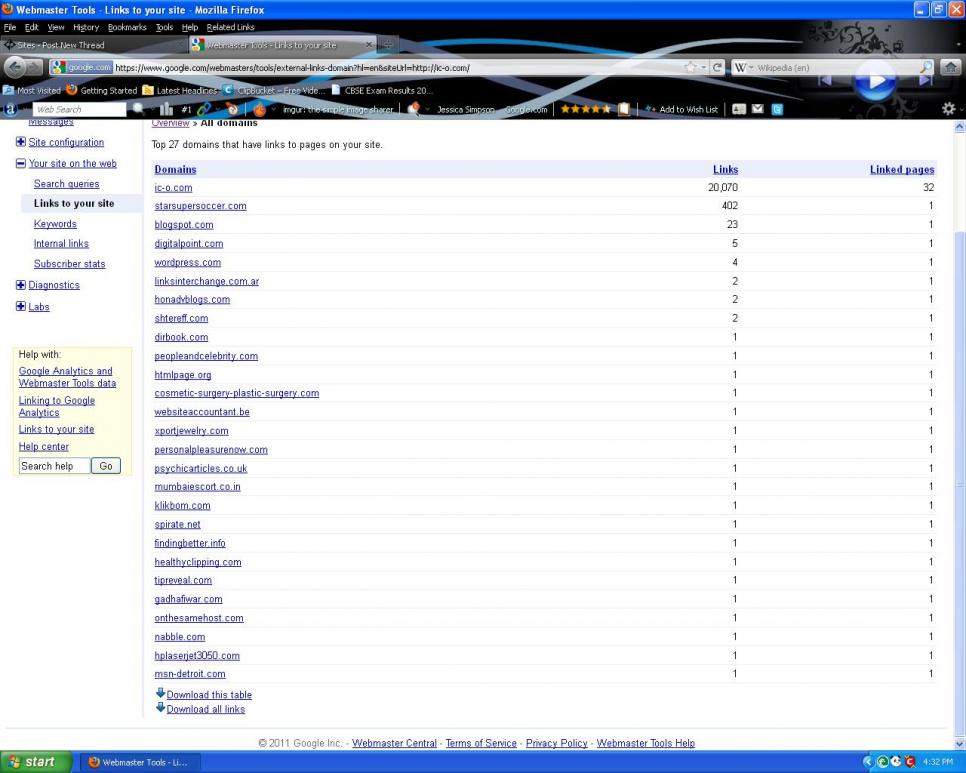Viewport: 966px width, 773px height.
Task: Sort by the Linked pages column header
Action: coord(902,169)
